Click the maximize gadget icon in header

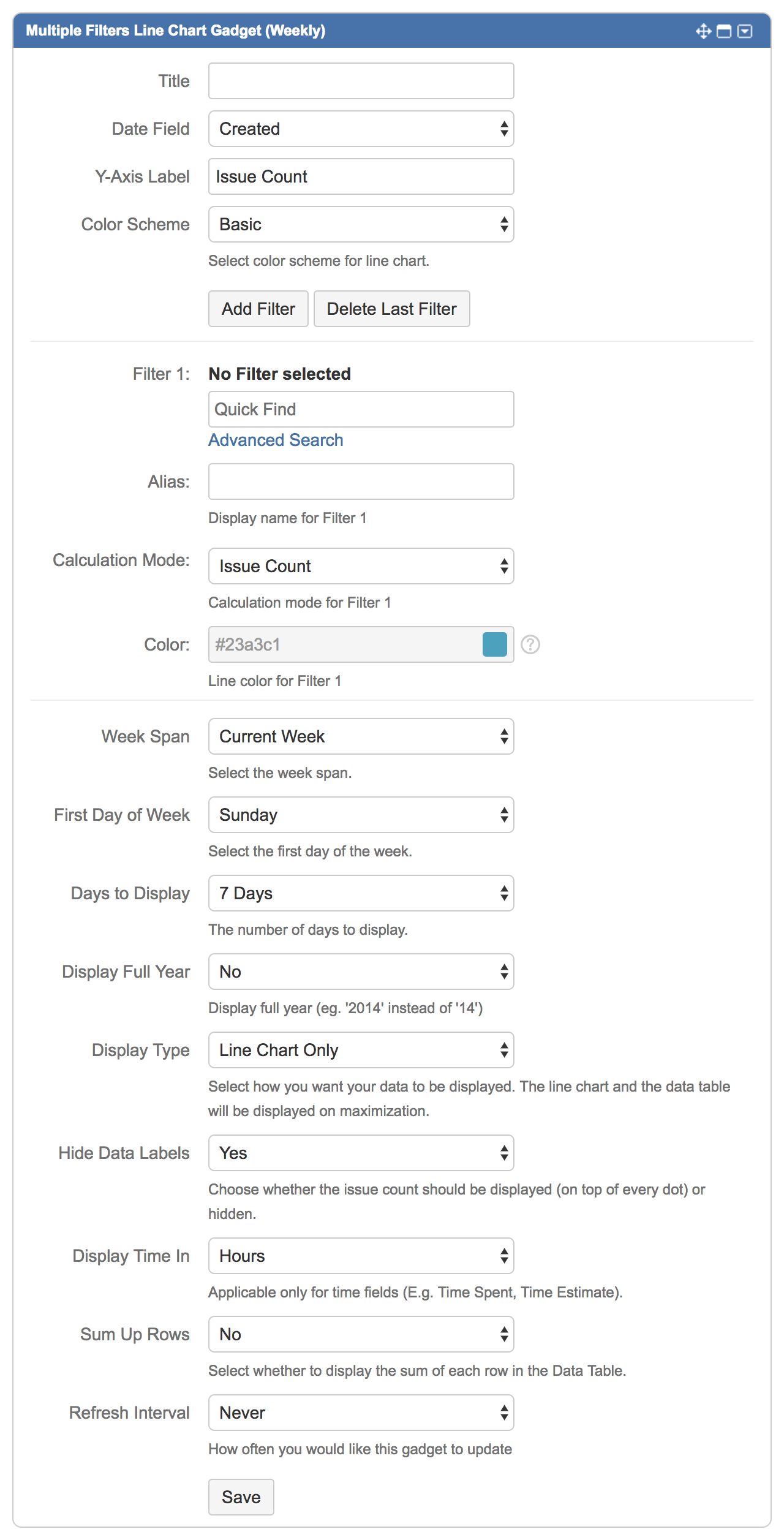[724, 31]
